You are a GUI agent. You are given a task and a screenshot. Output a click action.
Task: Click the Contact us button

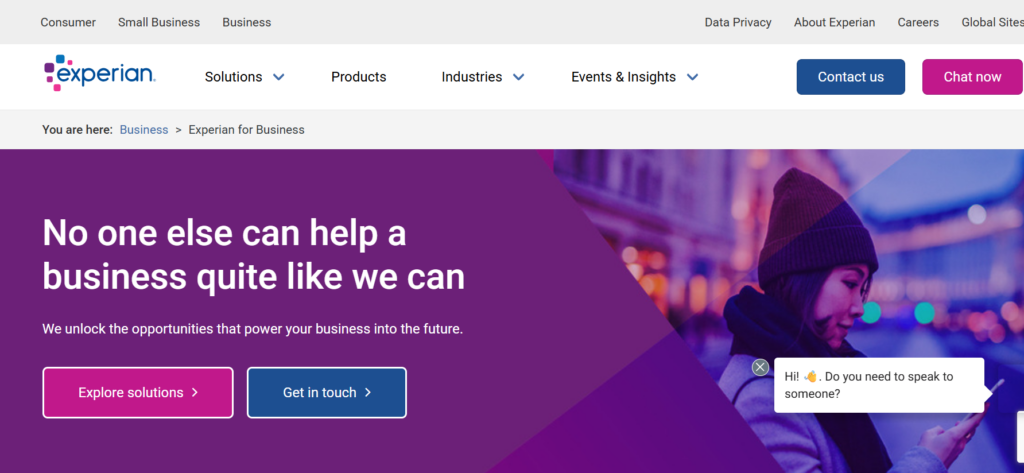[x=850, y=77]
